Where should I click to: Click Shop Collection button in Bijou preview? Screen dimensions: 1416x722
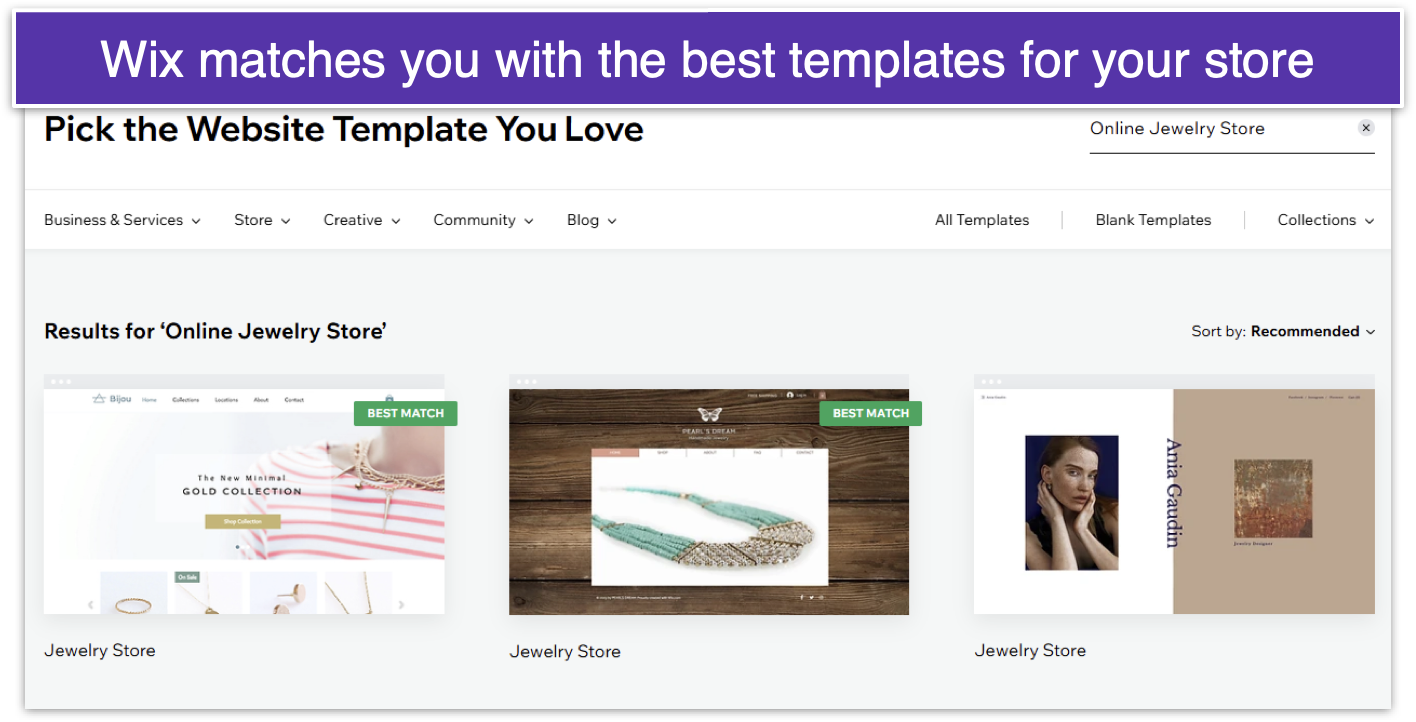coord(243,521)
